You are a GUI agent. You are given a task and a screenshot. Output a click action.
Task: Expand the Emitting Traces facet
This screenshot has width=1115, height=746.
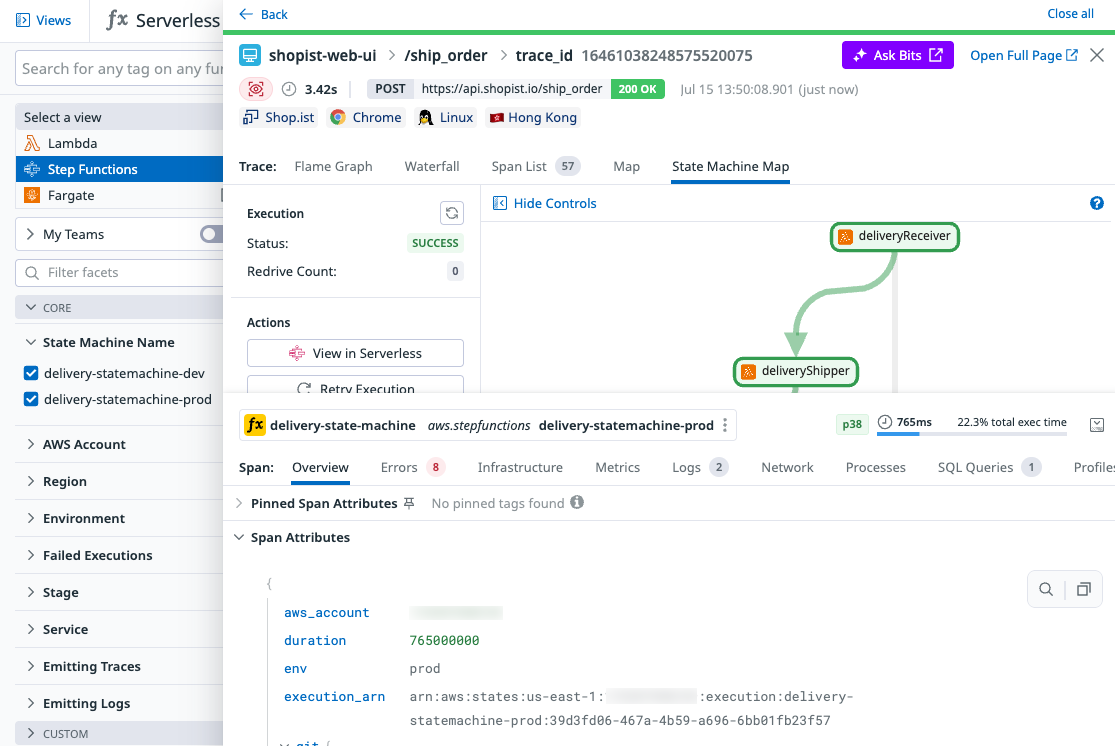point(31,666)
